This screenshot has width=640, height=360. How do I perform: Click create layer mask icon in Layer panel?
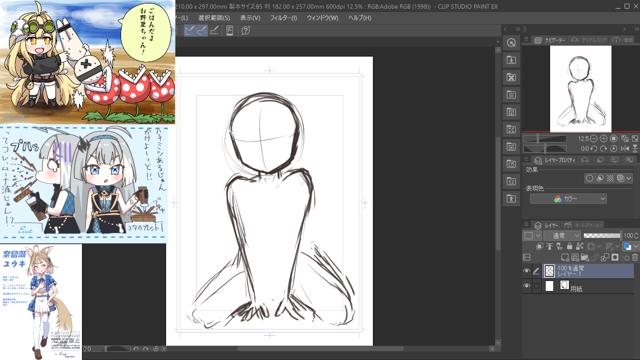pos(615,258)
